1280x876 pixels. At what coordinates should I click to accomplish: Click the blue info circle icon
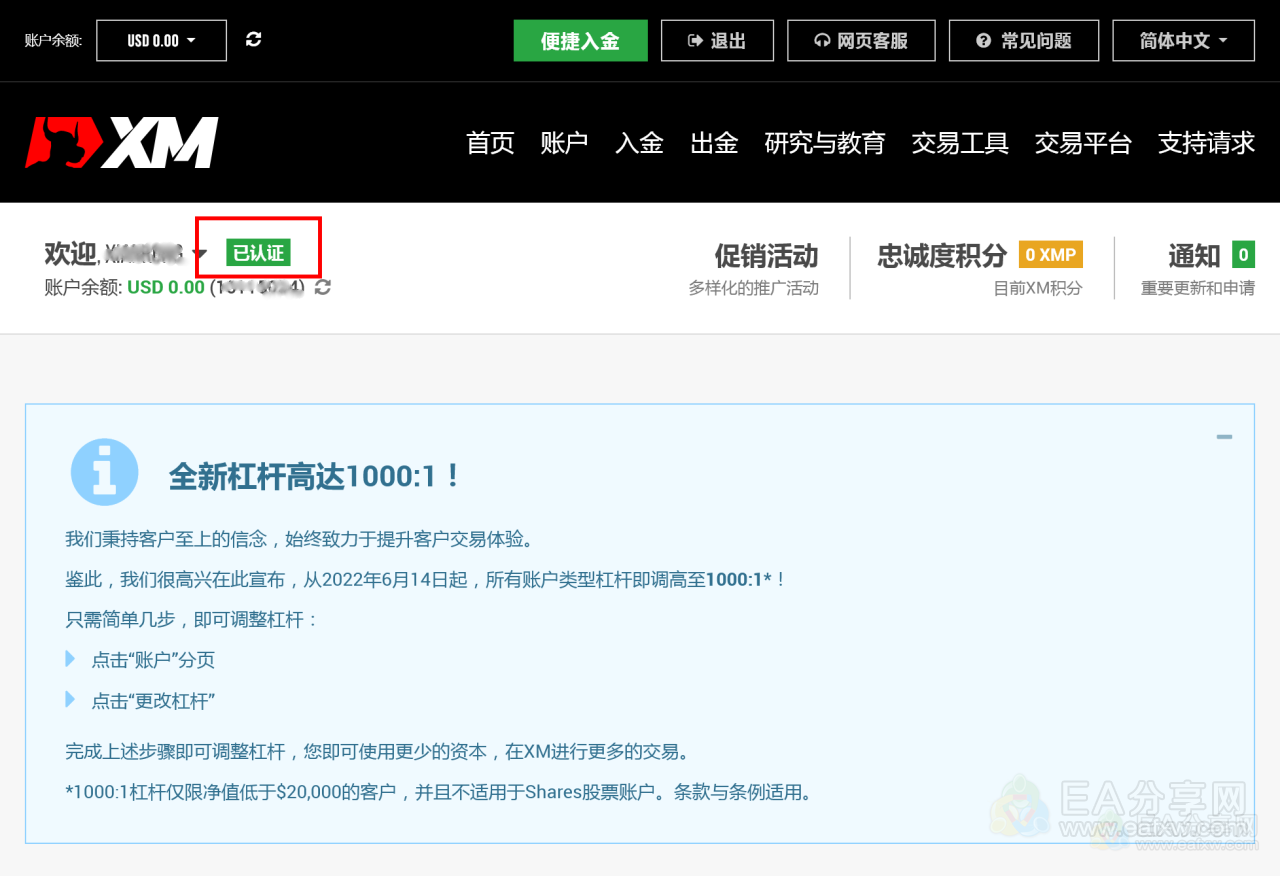[104, 472]
